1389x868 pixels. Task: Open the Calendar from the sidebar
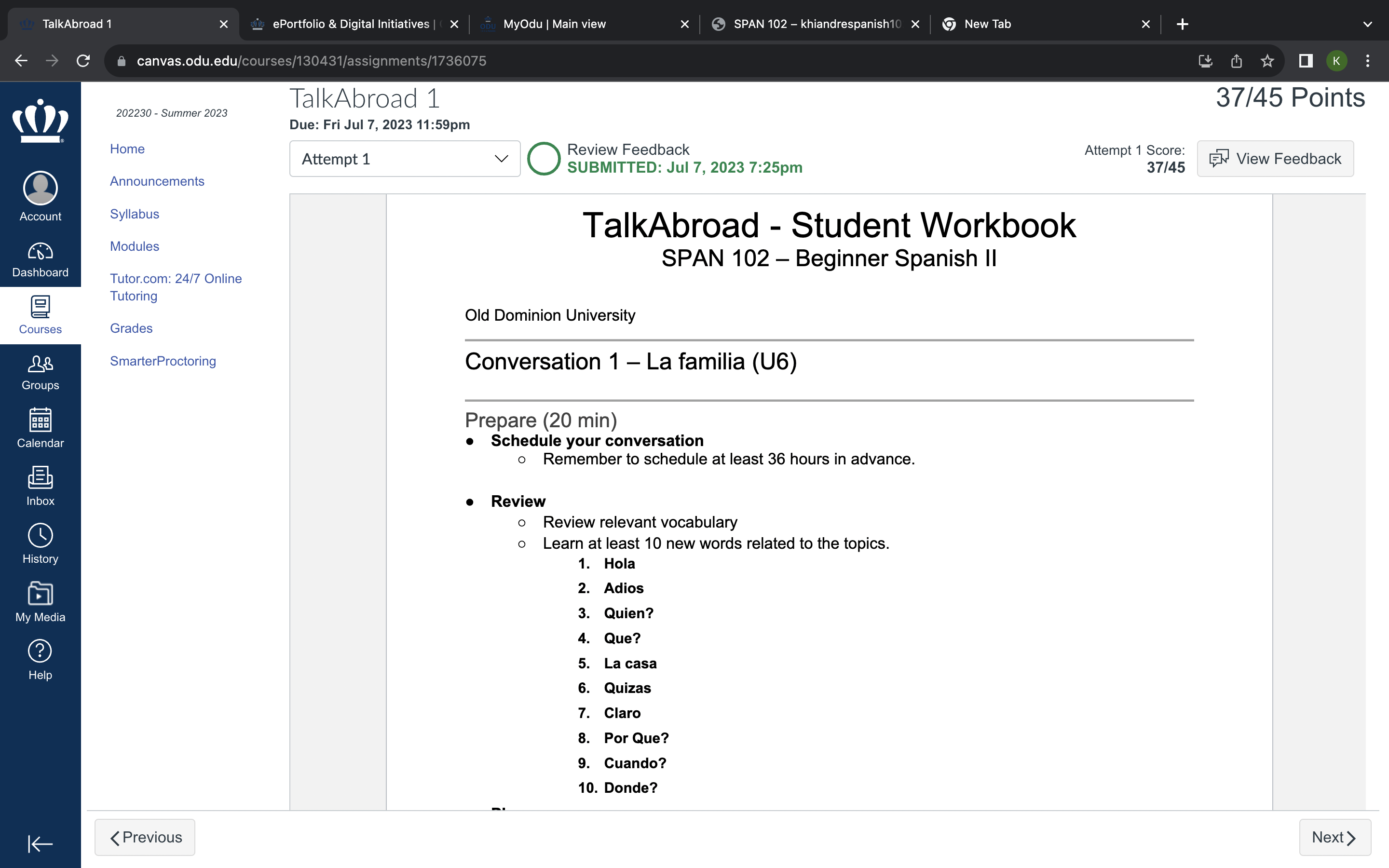point(40,429)
